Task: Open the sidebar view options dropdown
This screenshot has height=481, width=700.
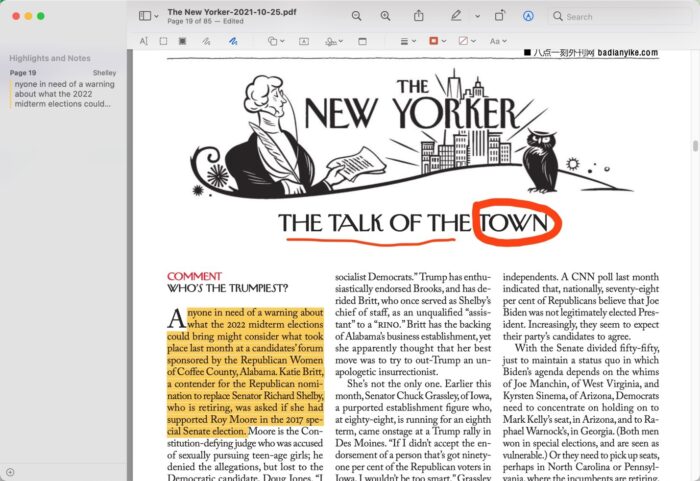Action: pos(149,16)
